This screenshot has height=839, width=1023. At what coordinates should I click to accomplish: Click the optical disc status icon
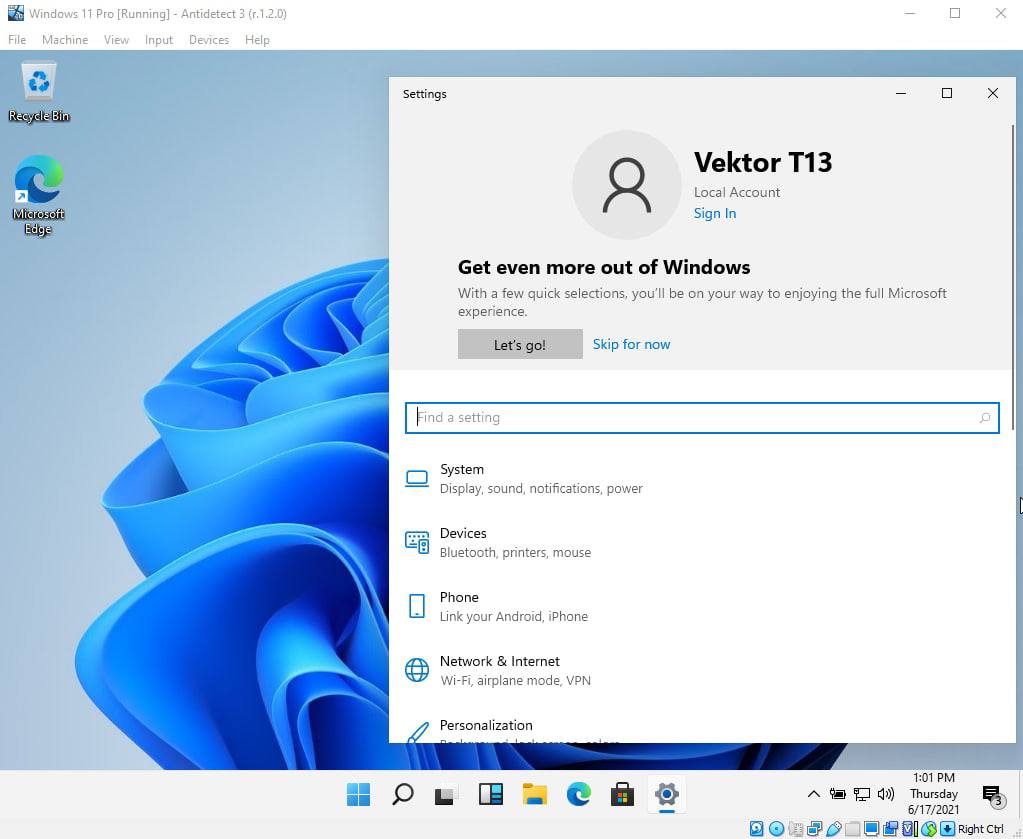pyautogui.click(x=776, y=829)
